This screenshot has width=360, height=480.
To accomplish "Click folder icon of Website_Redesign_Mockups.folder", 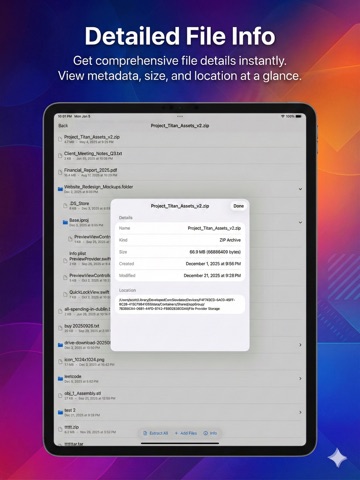I will point(60,189).
